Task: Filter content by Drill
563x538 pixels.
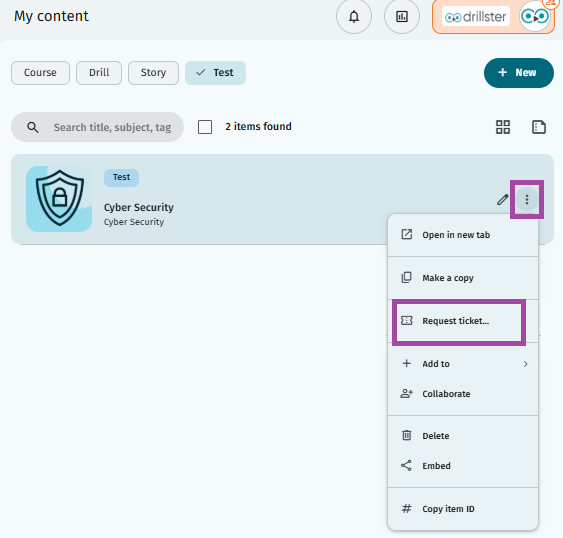Action: (x=99, y=73)
